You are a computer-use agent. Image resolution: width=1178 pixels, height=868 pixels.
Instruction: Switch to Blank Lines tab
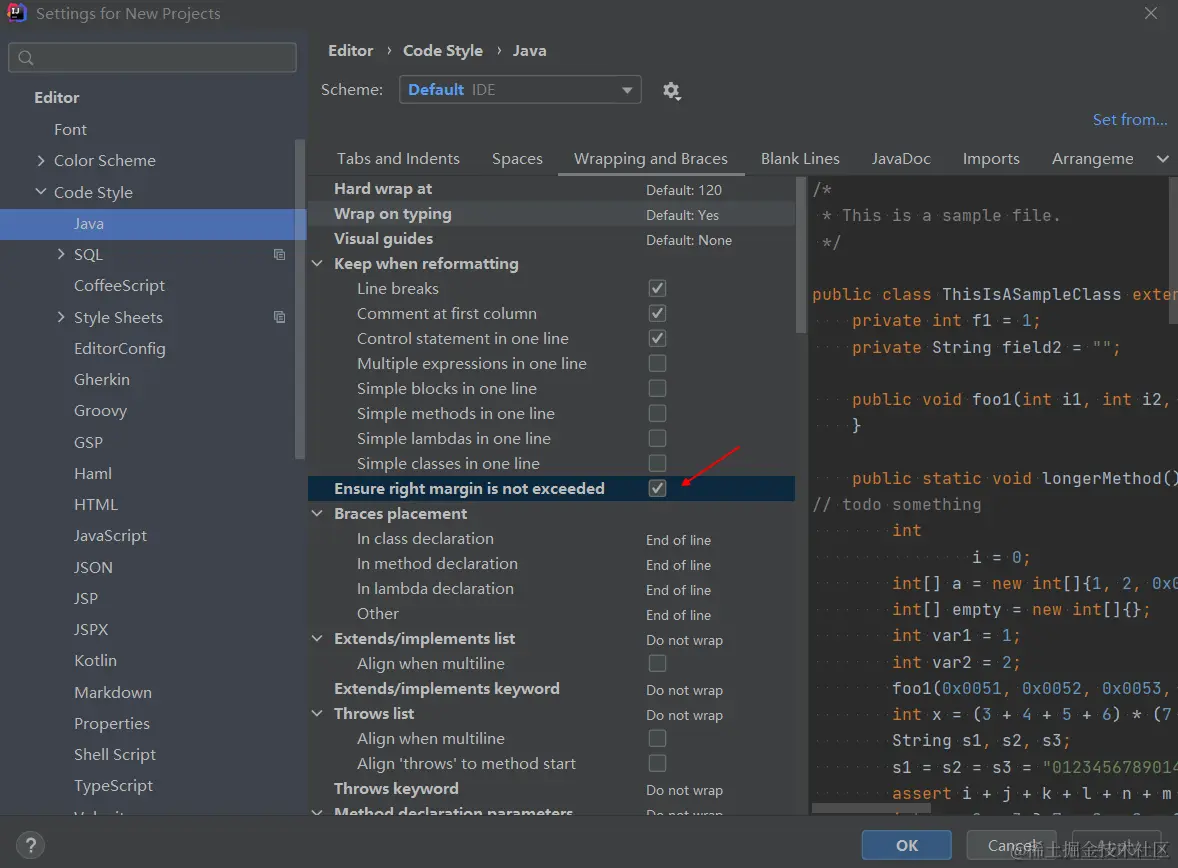coord(800,159)
